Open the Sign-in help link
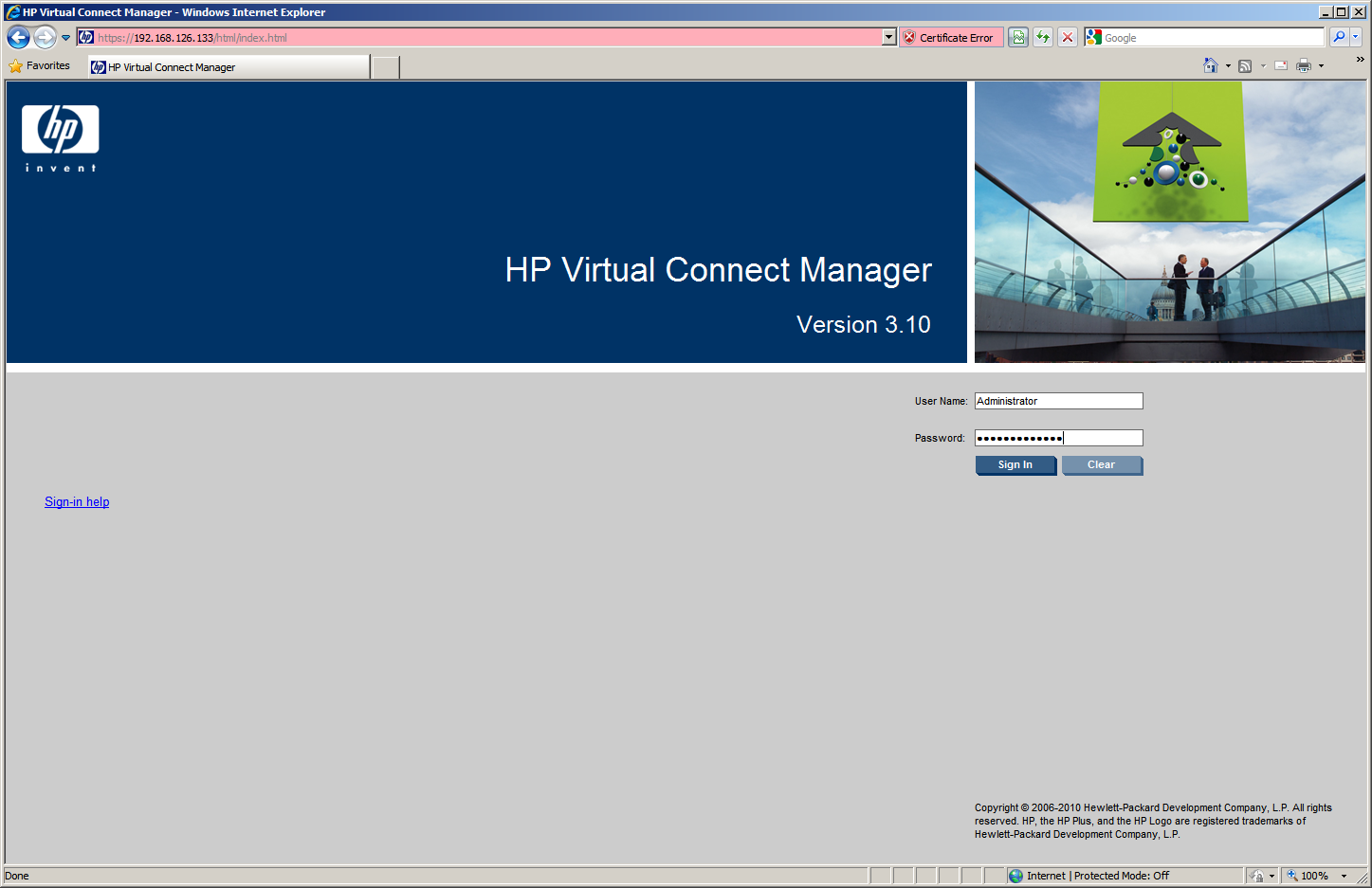This screenshot has width=1372, height=888. tap(77, 501)
